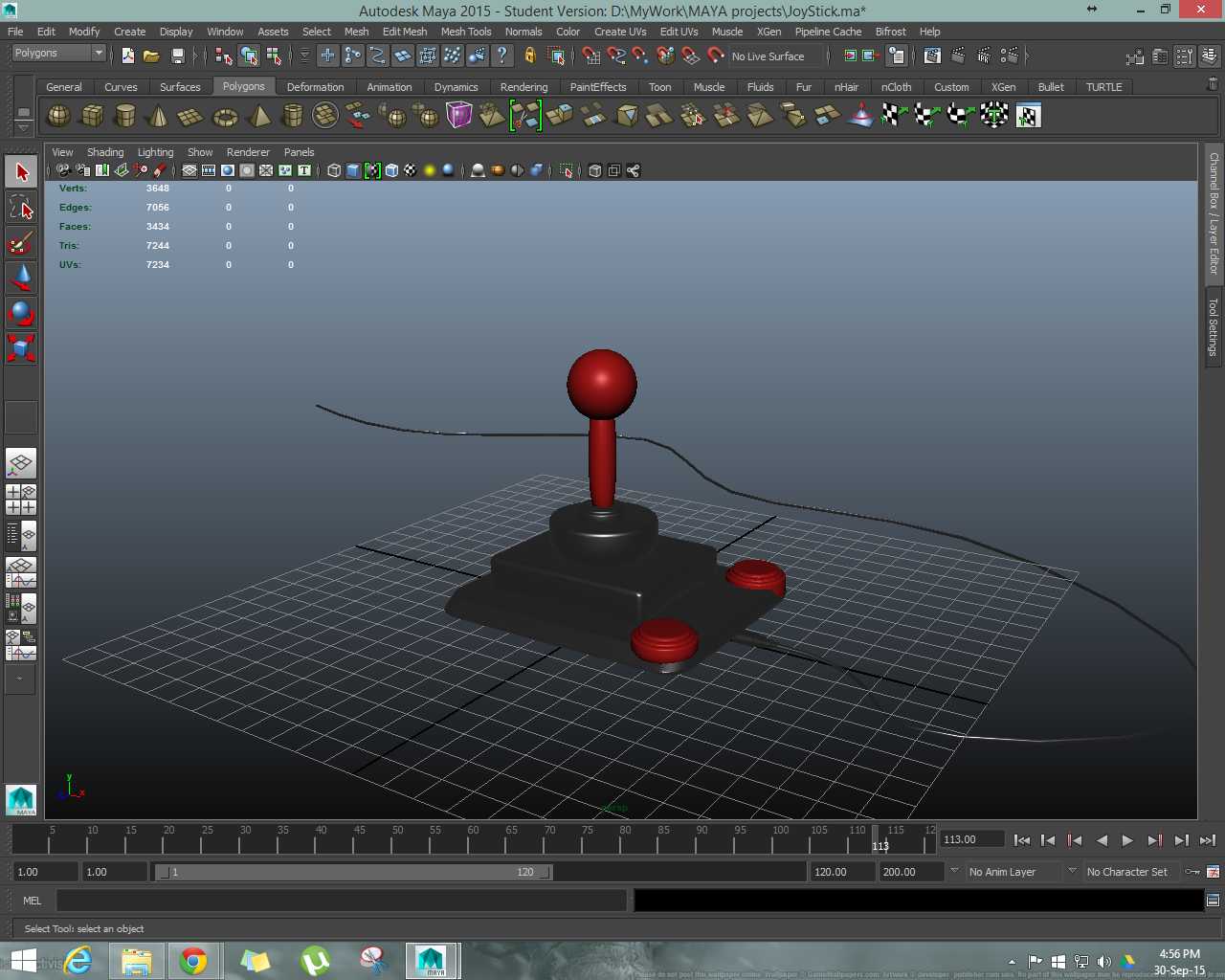Open the character set dropdown arrow

pyautogui.click(x=1072, y=871)
